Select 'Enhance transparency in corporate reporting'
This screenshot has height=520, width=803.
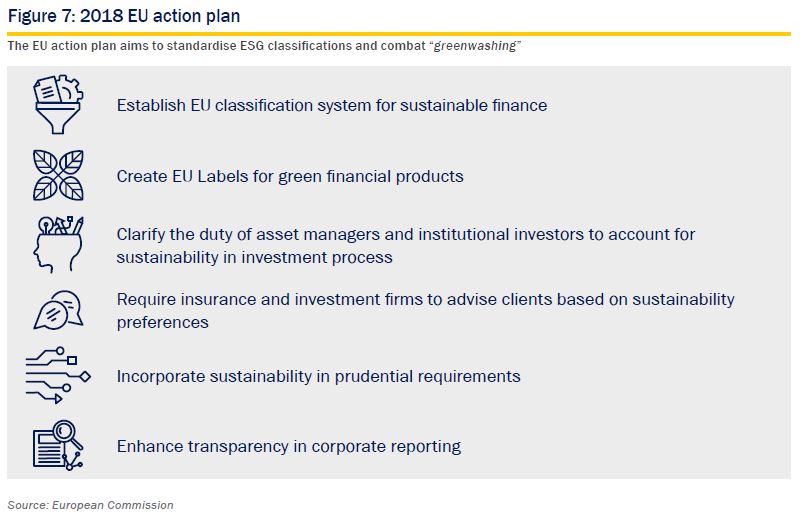(x=289, y=446)
